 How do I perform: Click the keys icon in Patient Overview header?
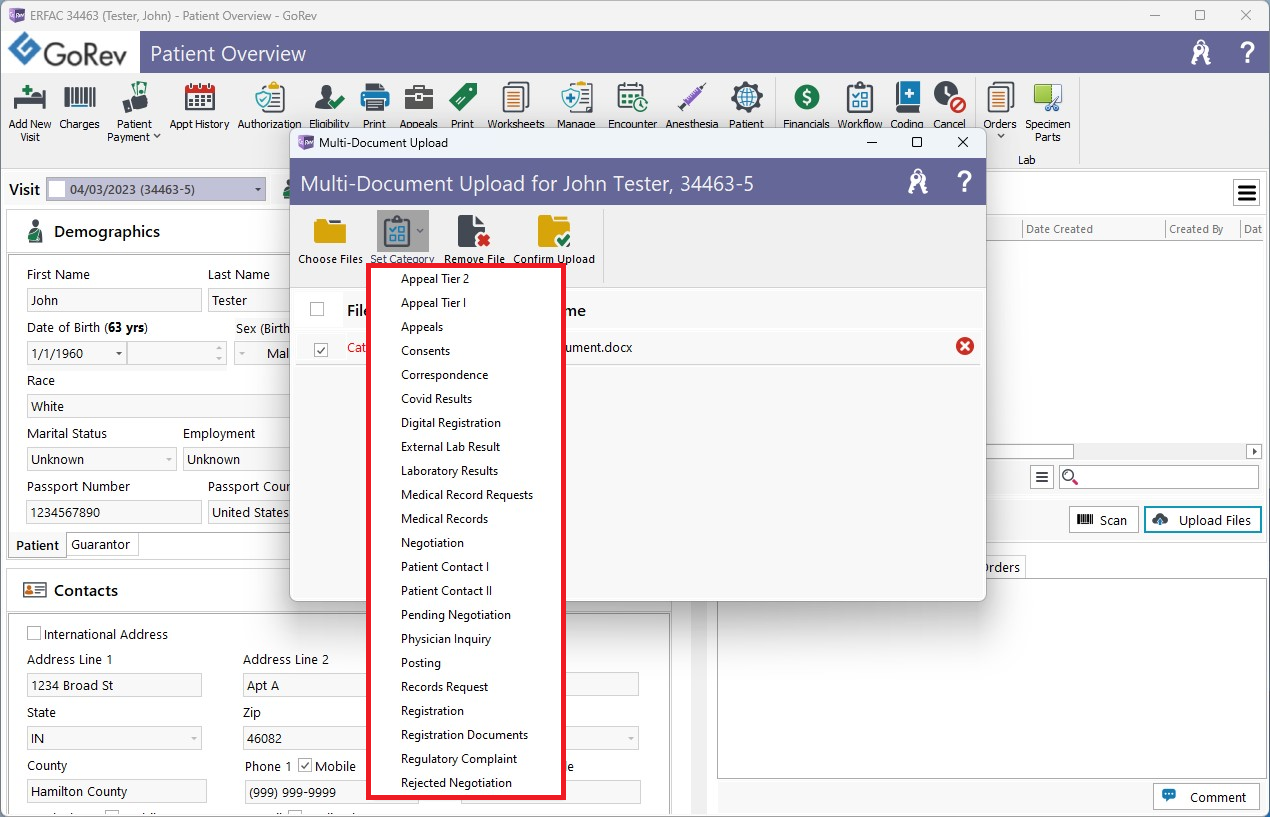pos(1201,53)
